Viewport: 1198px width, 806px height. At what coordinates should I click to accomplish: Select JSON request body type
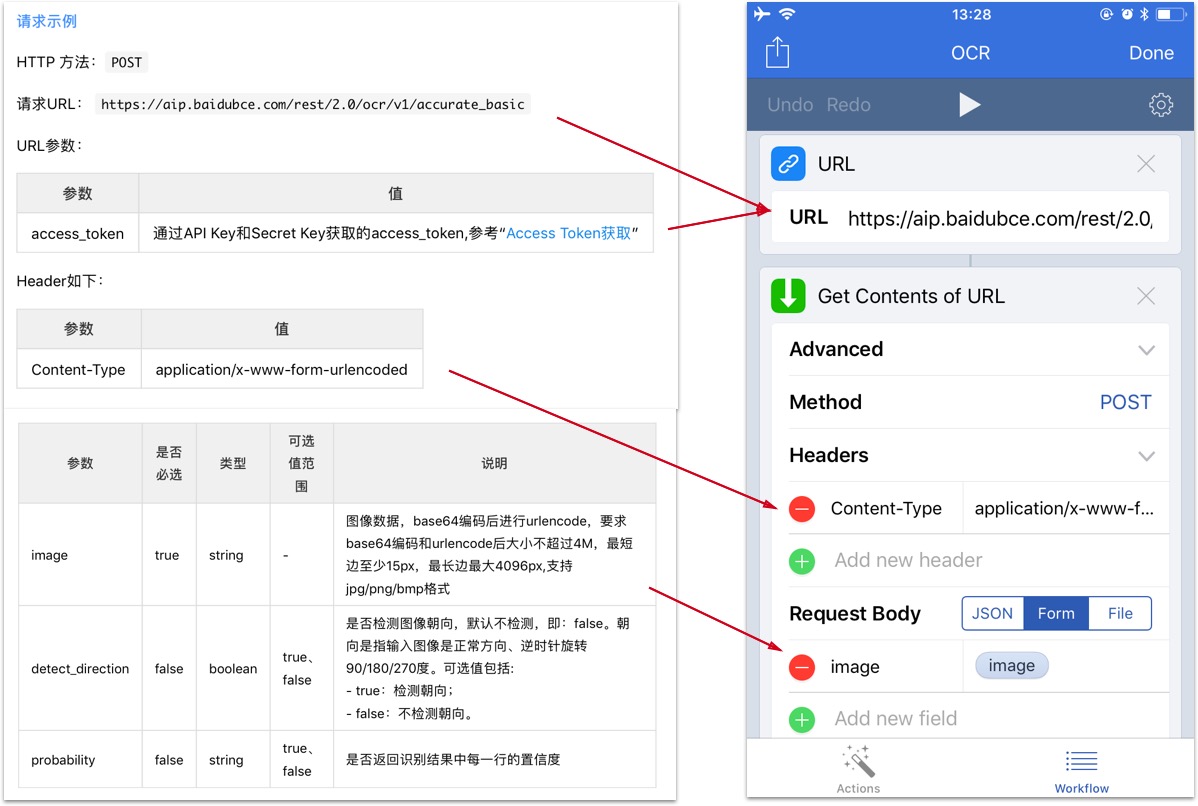click(x=992, y=614)
